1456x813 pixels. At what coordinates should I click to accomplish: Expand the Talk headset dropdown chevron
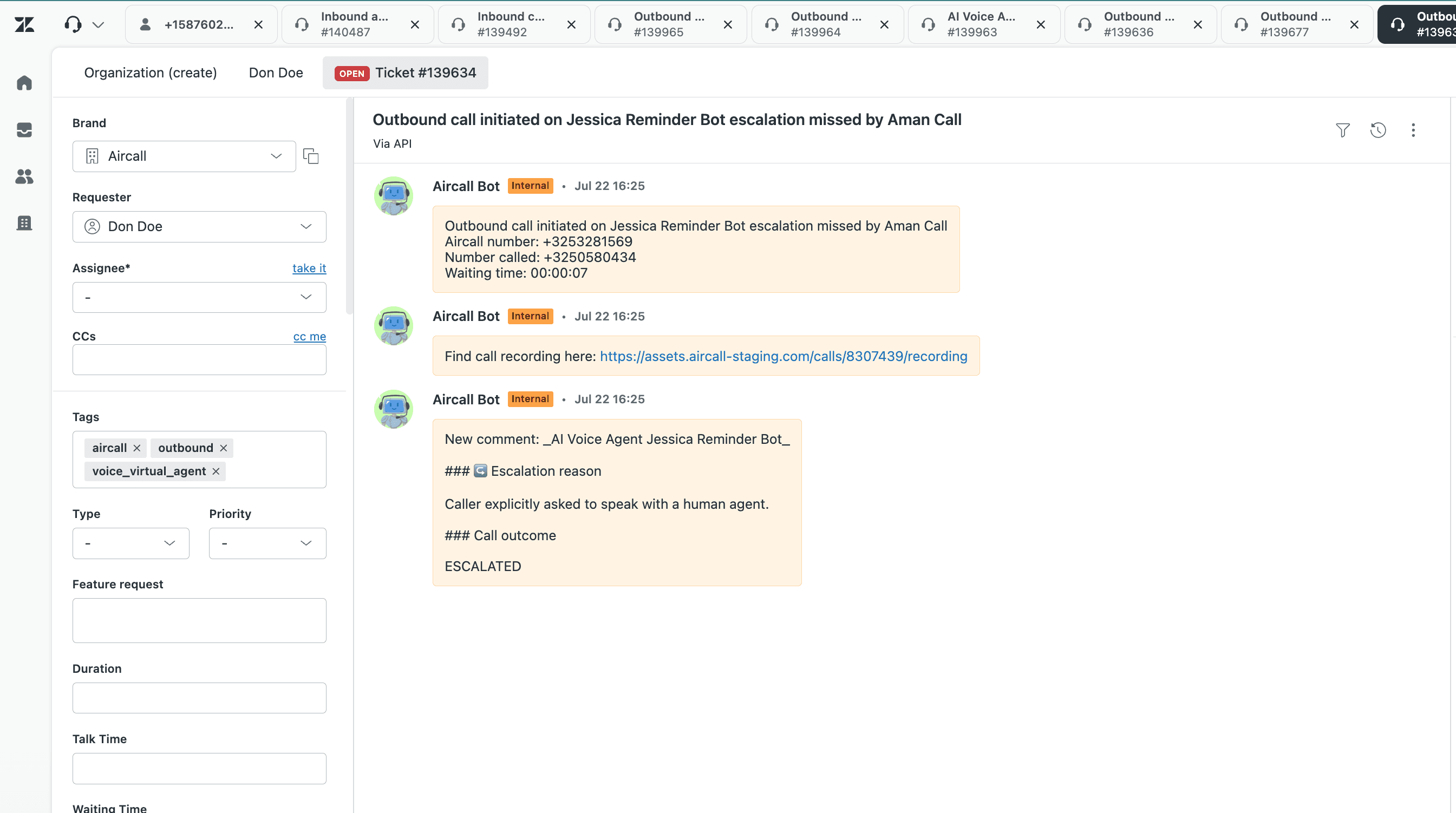tap(99, 24)
